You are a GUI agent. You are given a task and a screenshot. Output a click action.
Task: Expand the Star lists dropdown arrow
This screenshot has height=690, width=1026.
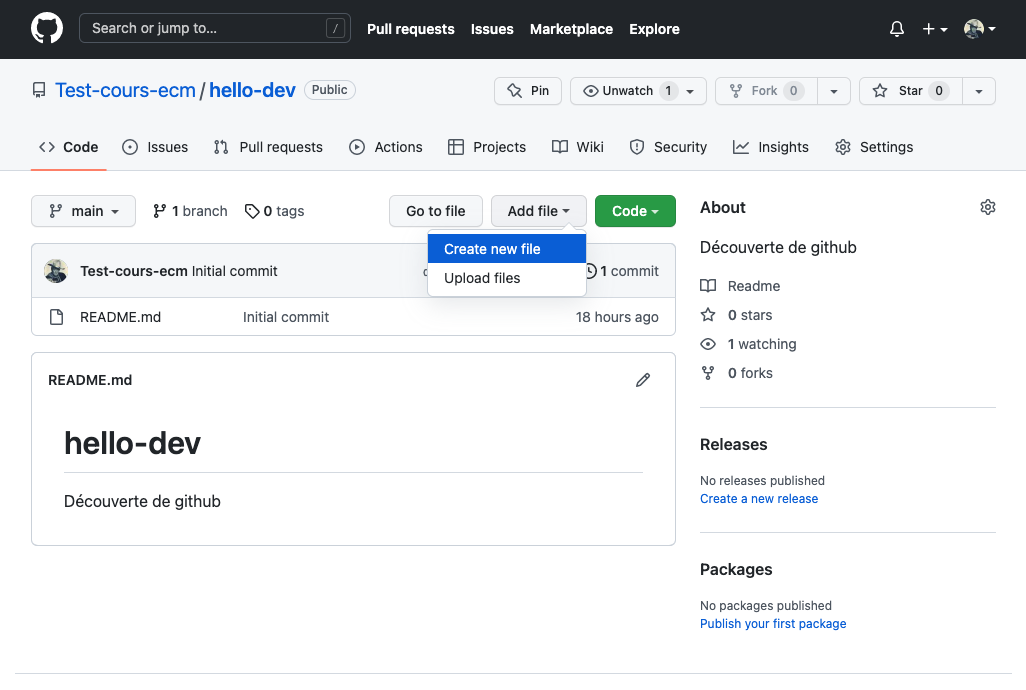[979, 91]
